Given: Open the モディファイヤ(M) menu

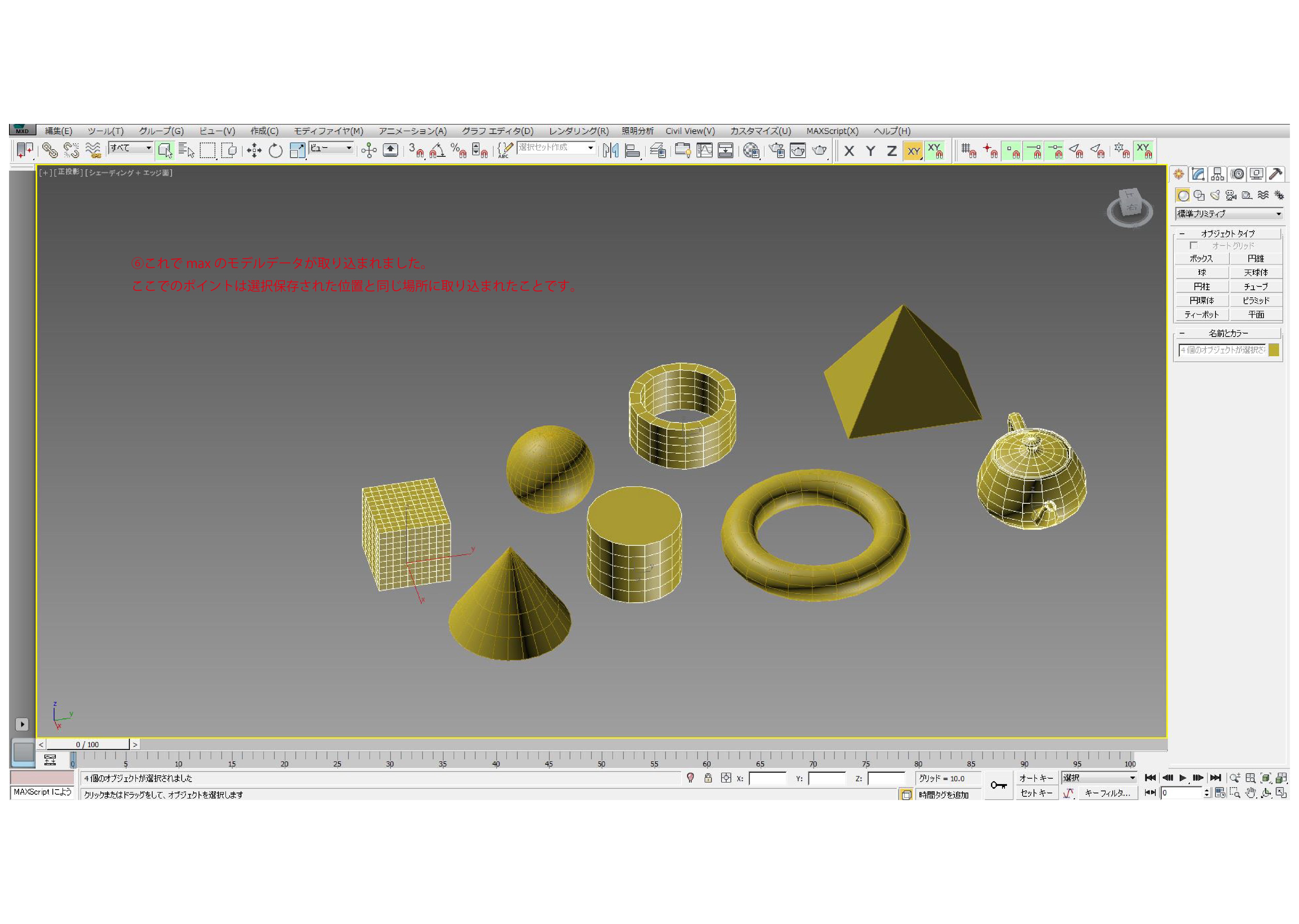Looking at the screenshot, I should (x=328, y=131).
